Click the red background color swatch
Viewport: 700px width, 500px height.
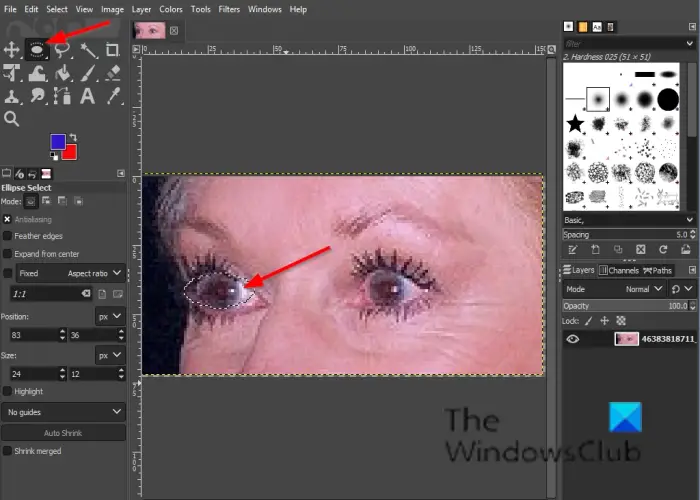click(71, 153)
